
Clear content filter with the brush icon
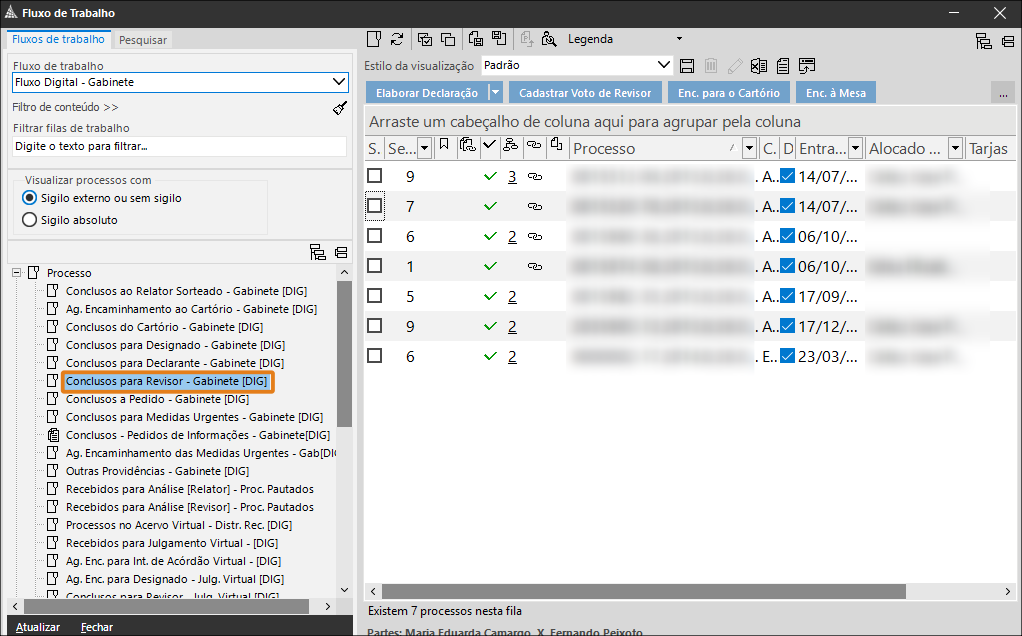[x=340, y=108]
